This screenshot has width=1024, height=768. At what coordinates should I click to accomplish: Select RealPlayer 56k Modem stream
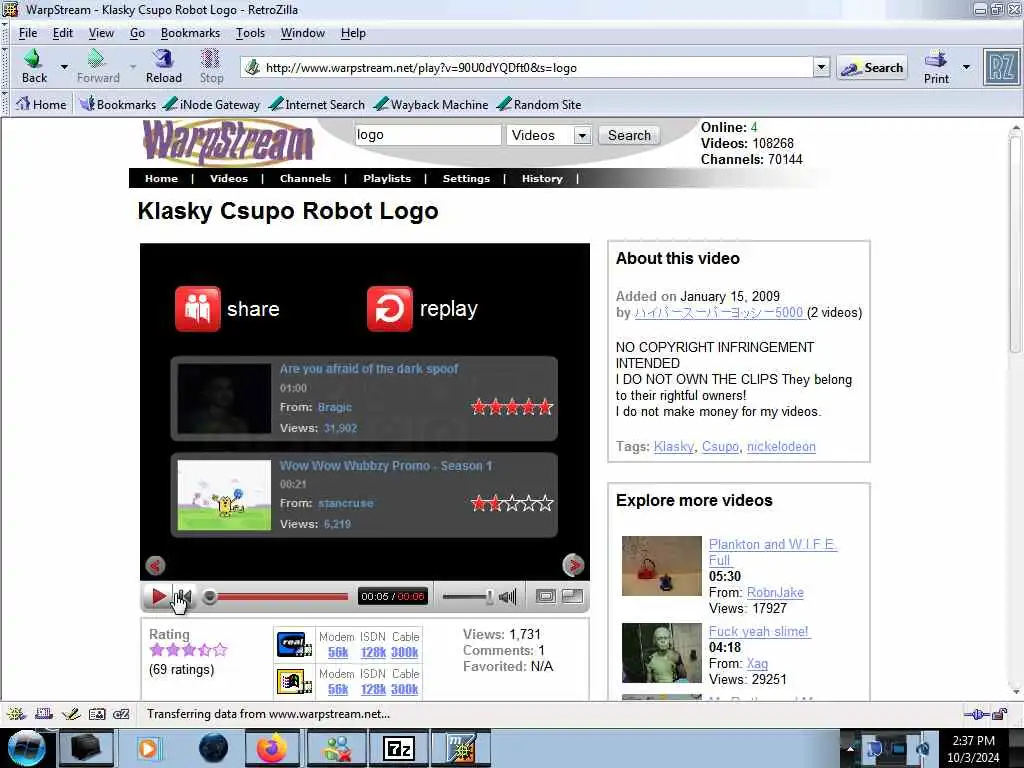pos(338,652)
